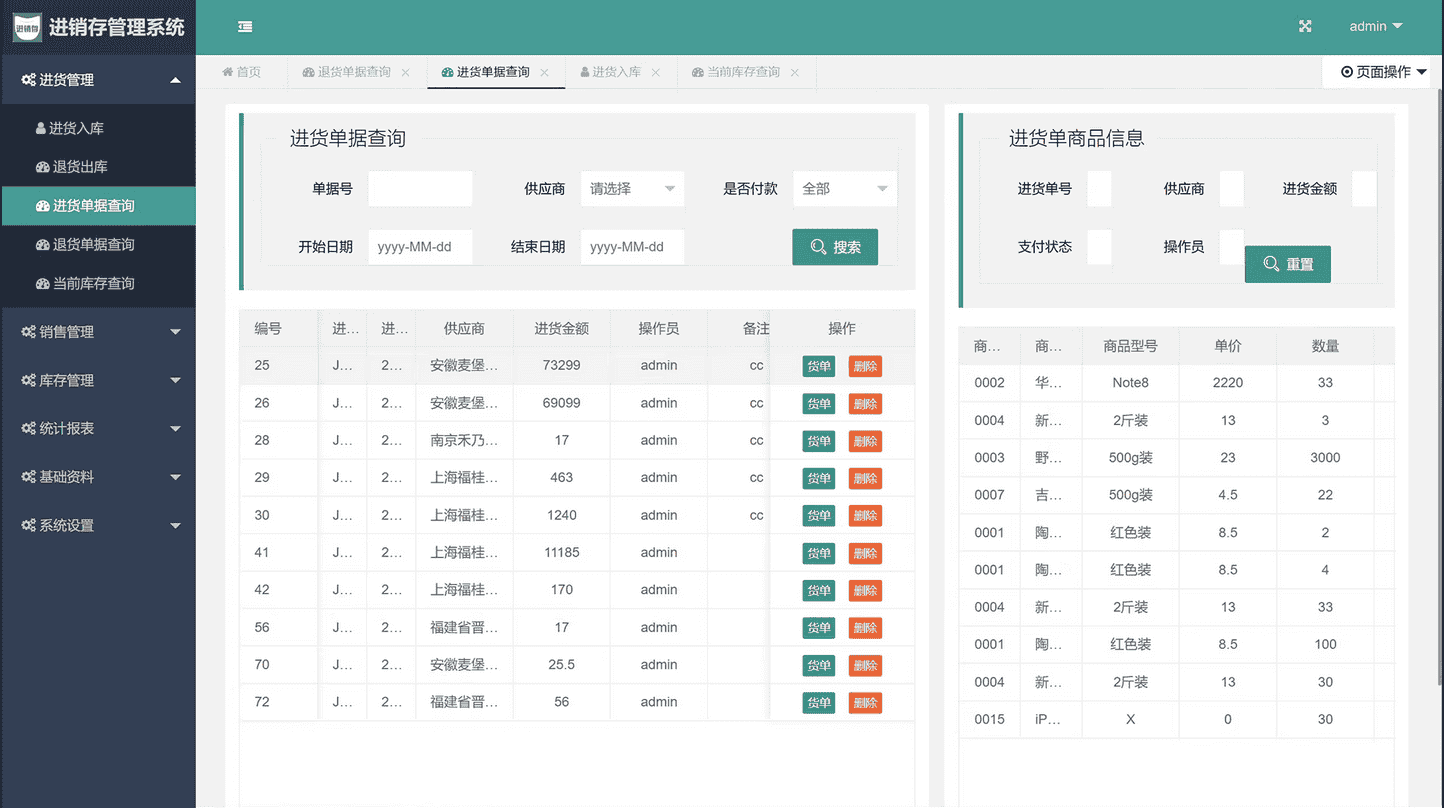The width and height of the screenshot is (1444, 808).
Task: Click the 重置 reset button
Action: pos(1287,264)
